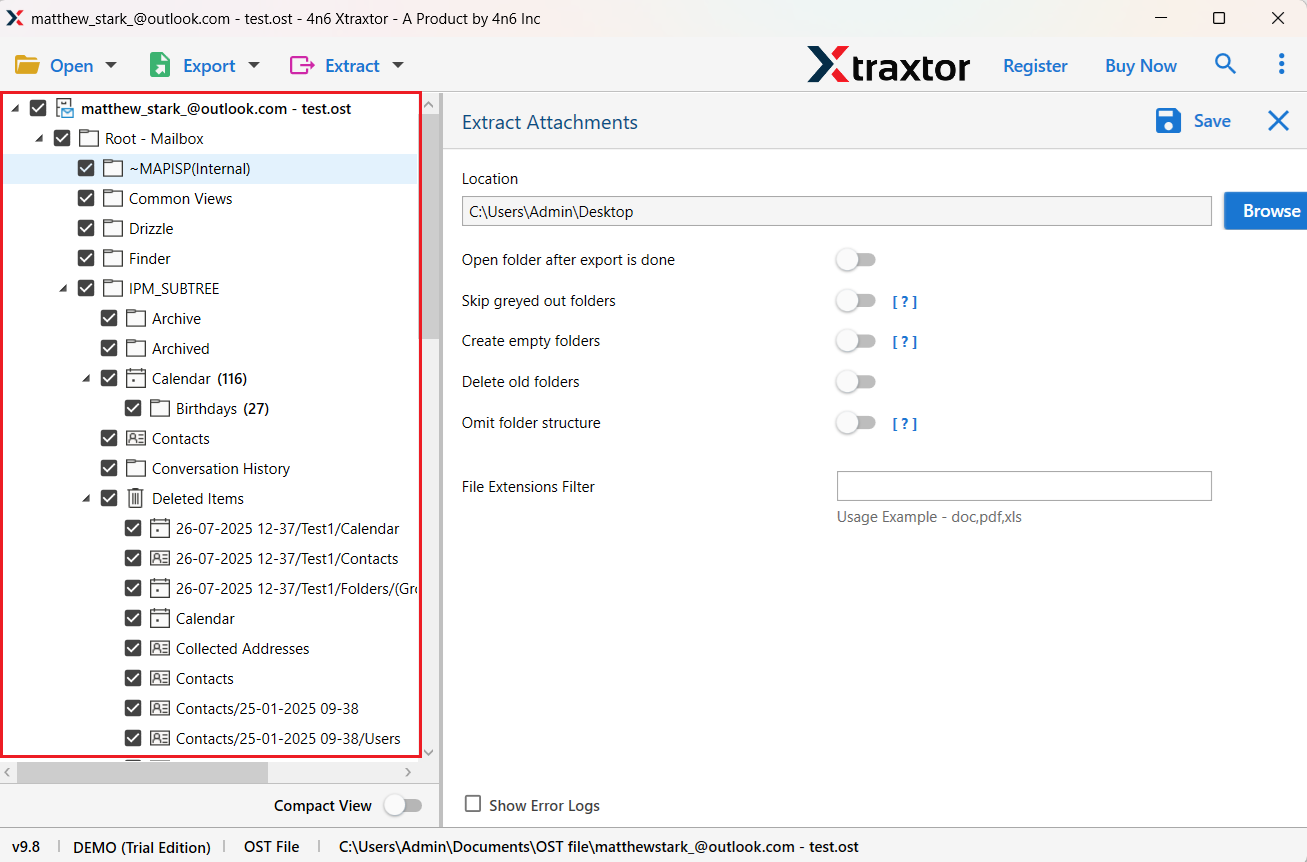1307x862 pixels.
Task: Click help [?] next to Omit folder structure
Action: point(905,424)
